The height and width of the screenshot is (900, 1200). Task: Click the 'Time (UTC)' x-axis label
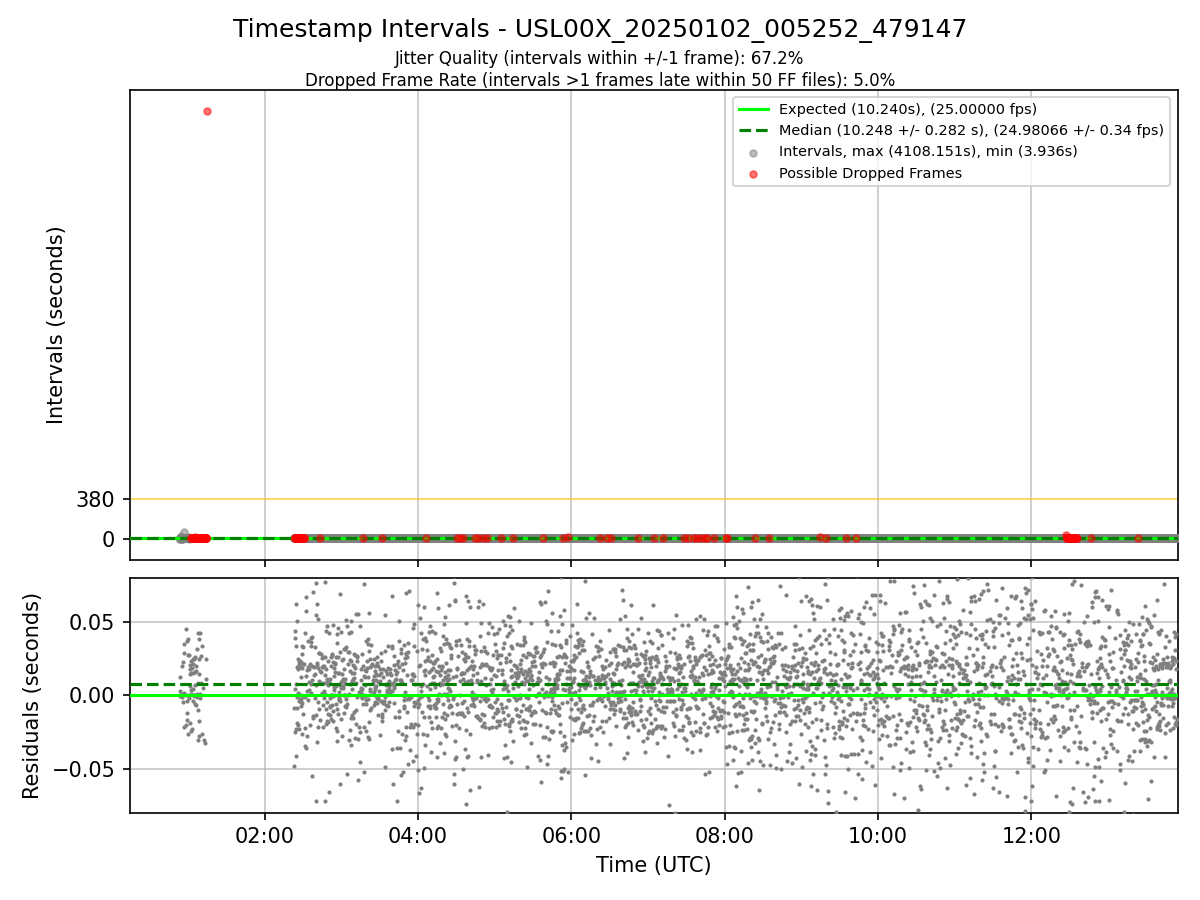(x=654, y=865)
